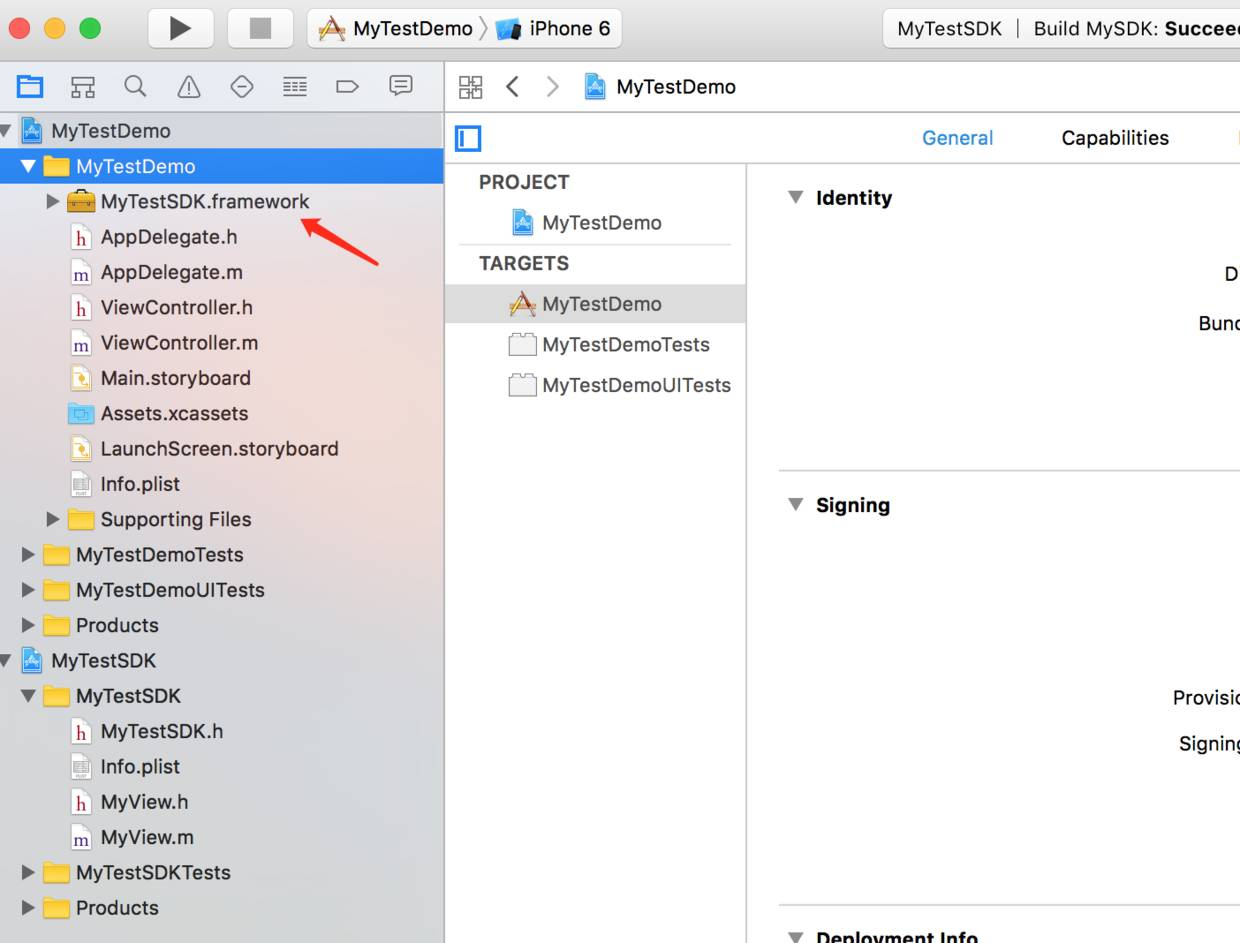Select Assets.xcassets catalog
Image resolution: width=1240 pixels, height=943 pixels.
174,413
